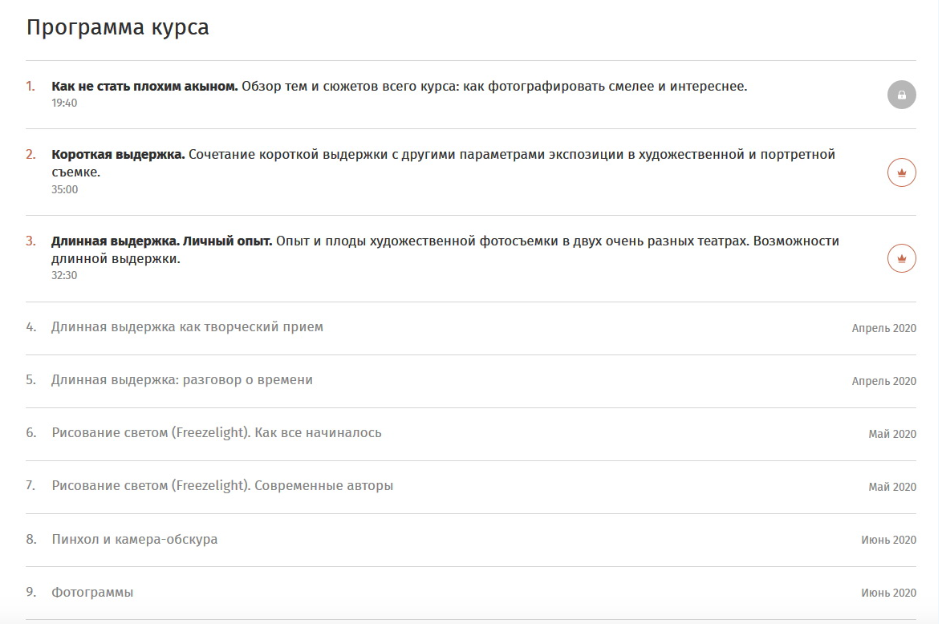Screen dimensions: 939x624
Task: Click the crown icon for Длинная выдержка. Личный опыт
Action: (901, 258)
